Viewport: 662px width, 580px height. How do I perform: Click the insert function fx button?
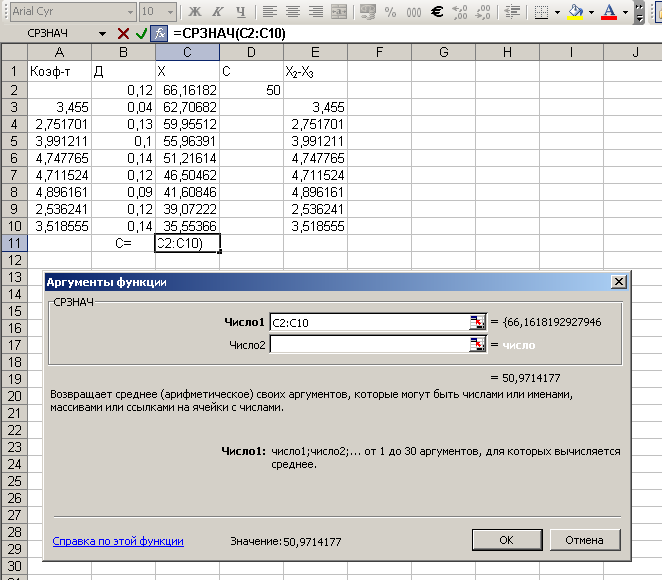(160, 33)
